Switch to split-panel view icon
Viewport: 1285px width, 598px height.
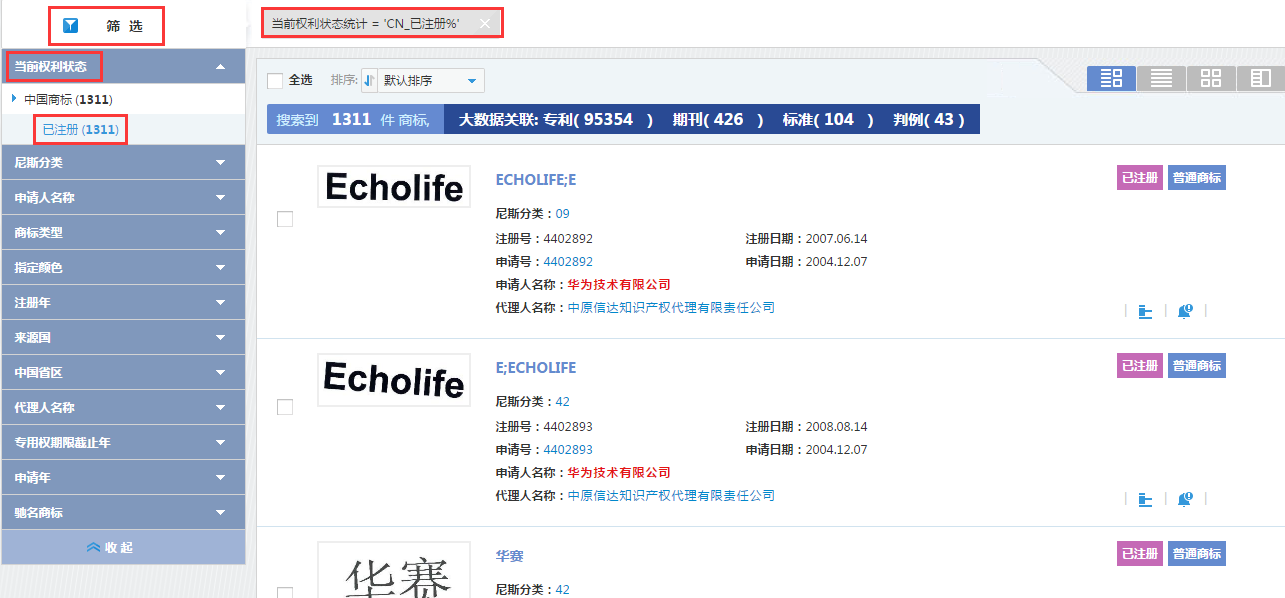1260,78
